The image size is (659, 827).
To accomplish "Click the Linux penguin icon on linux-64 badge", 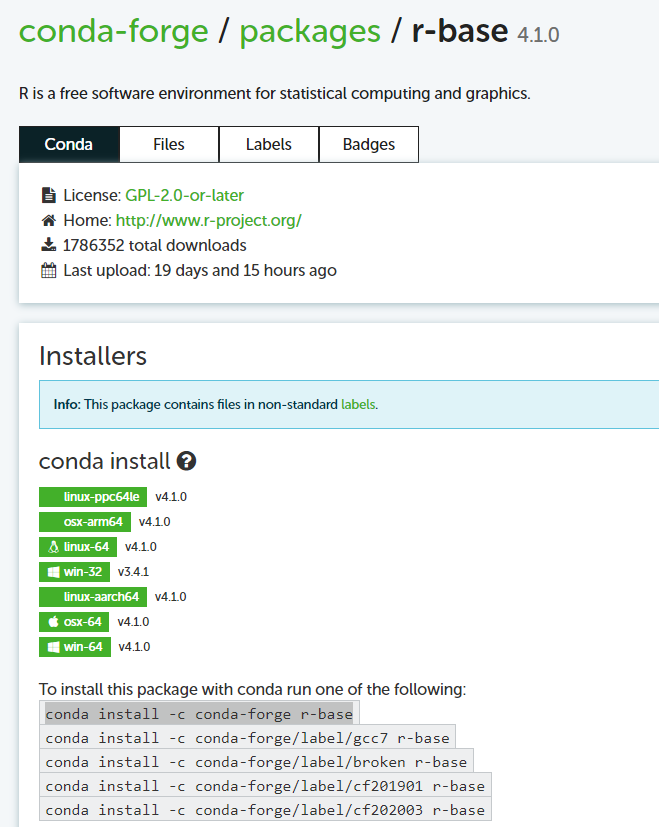I will point(52,546).
